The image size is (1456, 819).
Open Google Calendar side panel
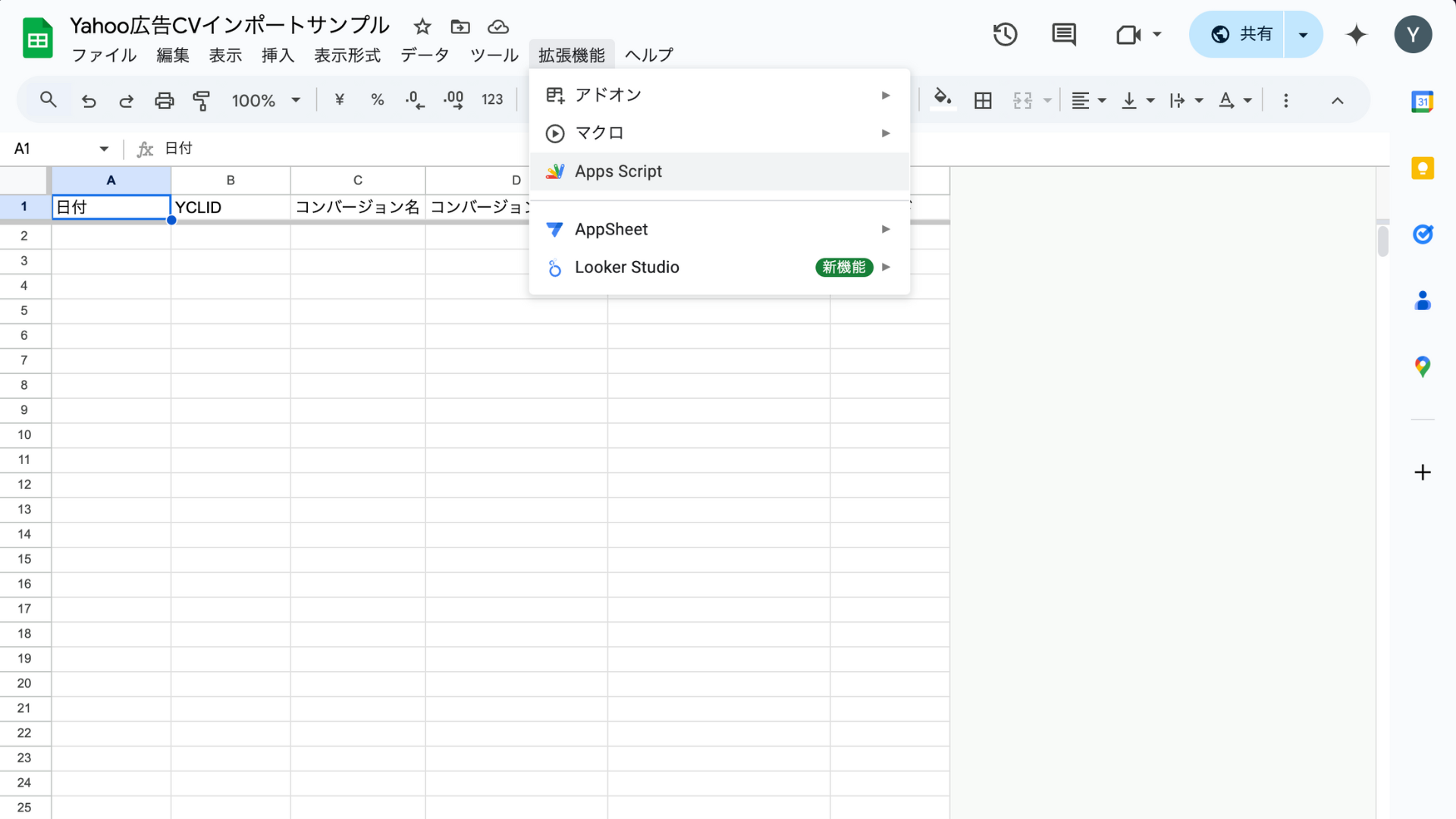click(x=1422, y=102)
